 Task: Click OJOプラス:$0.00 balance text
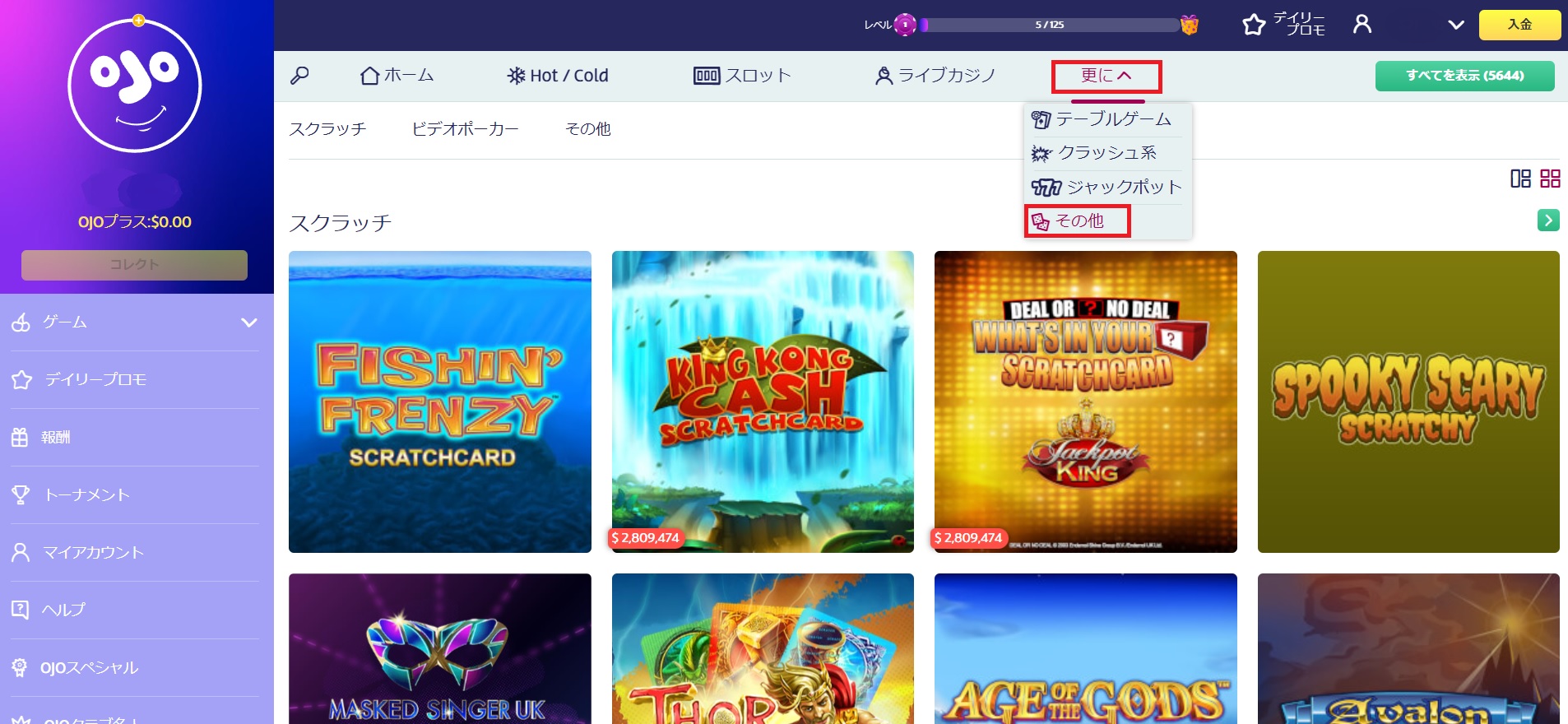tap(135, 222)
